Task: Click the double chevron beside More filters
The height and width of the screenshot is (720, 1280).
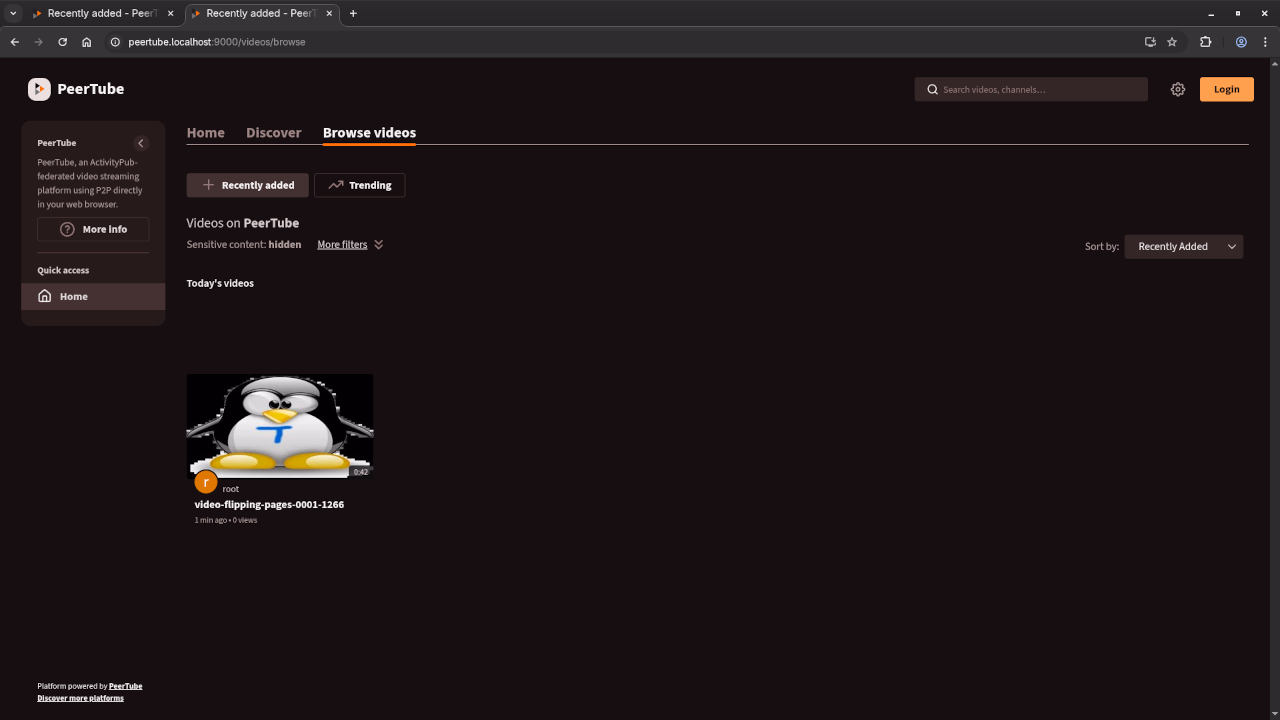Action: click(378, 244)
